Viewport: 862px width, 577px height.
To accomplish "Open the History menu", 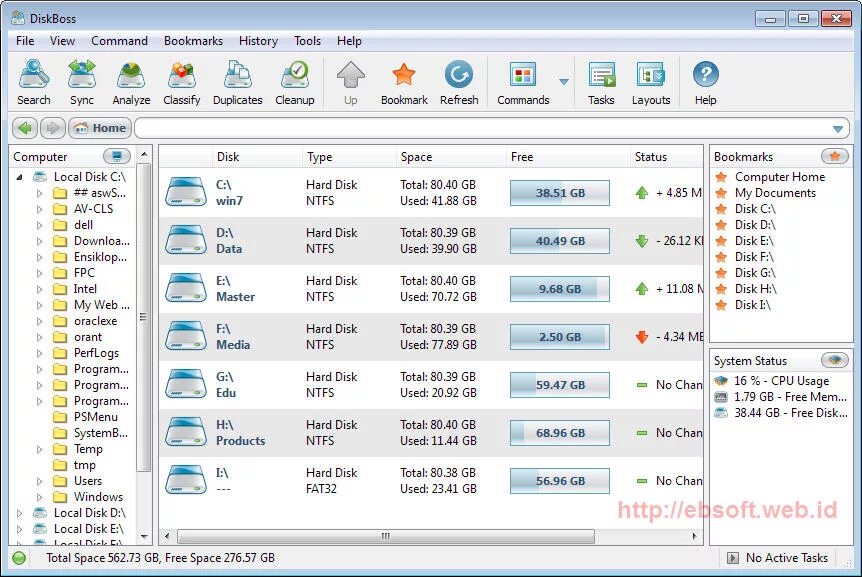I will (x=258, y=41).
